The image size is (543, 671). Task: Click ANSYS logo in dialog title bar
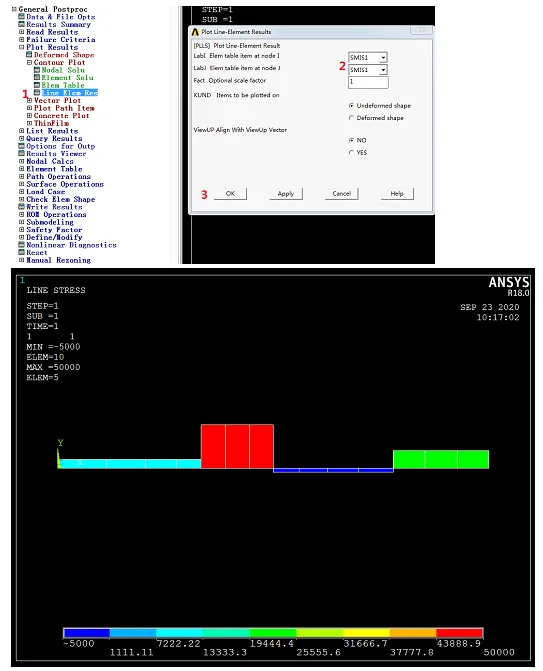(x=196, y=32)
